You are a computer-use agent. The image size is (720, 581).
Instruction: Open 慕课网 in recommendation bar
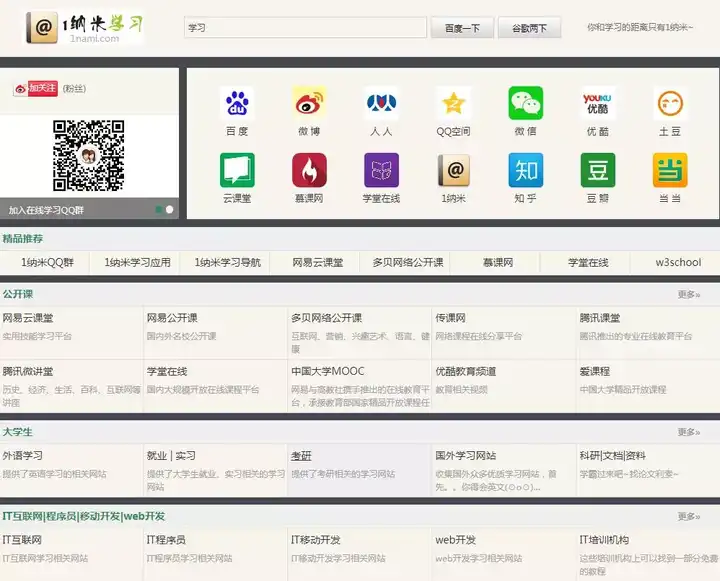pos(498,263)
